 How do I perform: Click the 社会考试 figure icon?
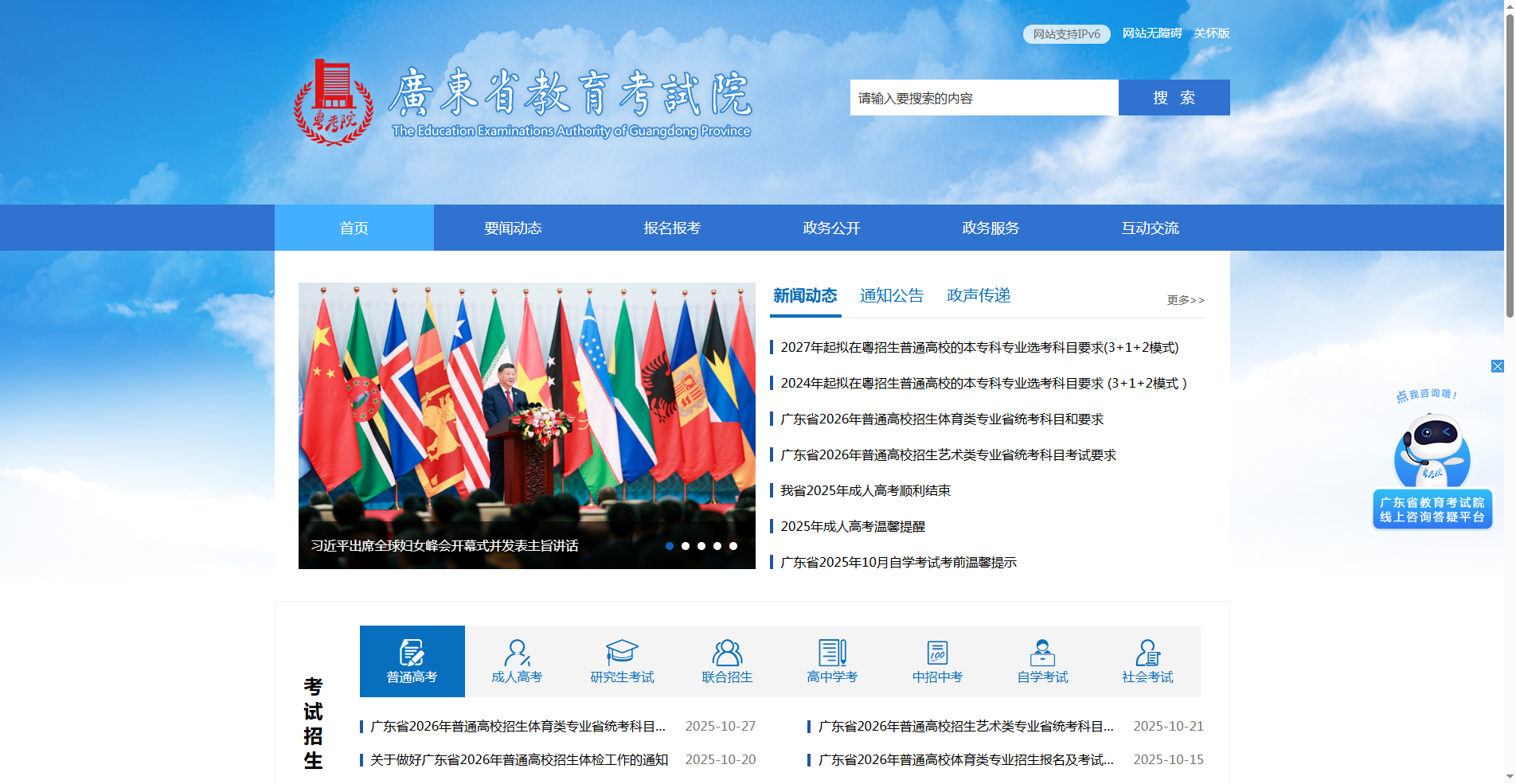(1147, 653)
